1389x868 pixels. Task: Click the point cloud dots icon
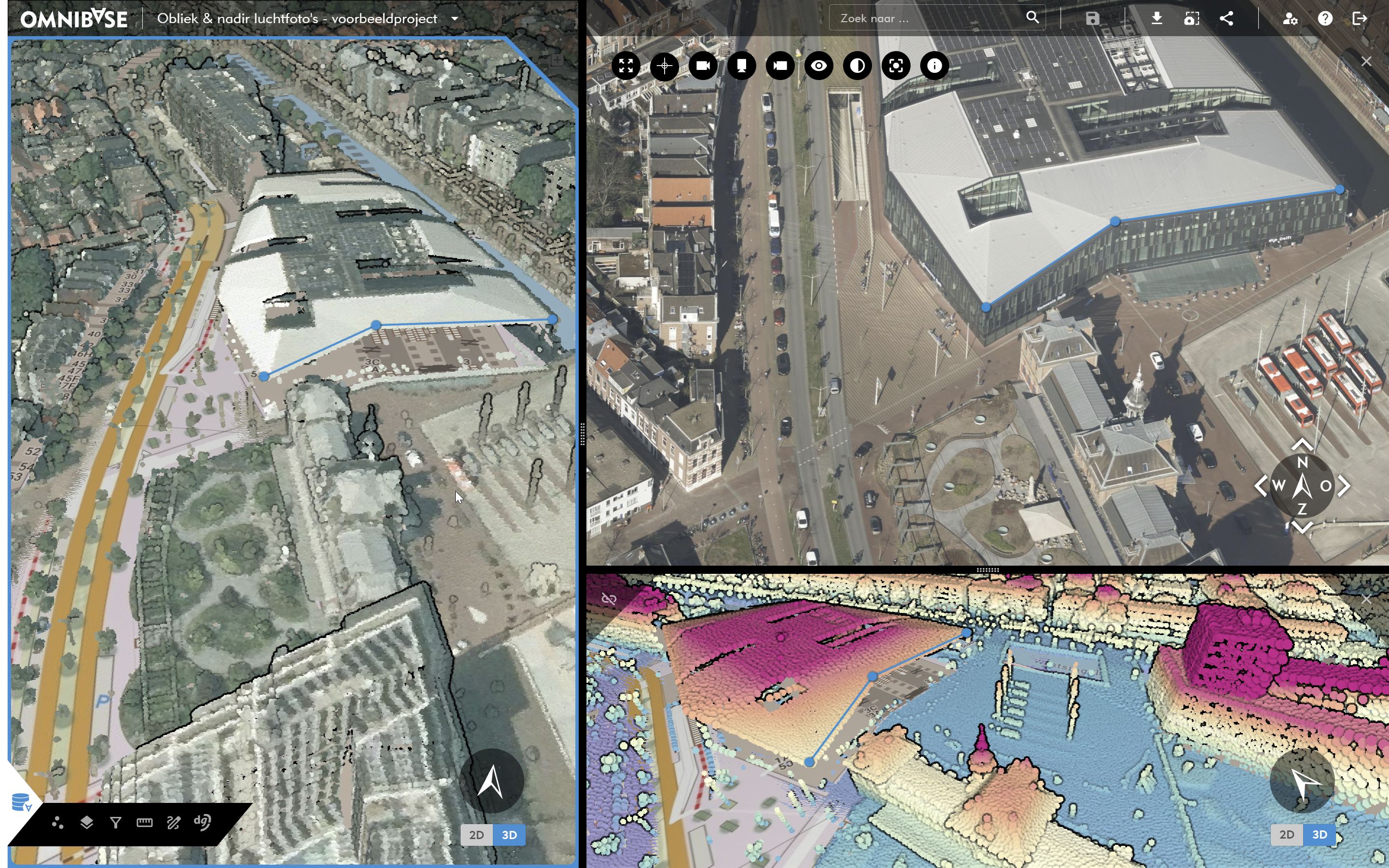click(x=57, y=823)
